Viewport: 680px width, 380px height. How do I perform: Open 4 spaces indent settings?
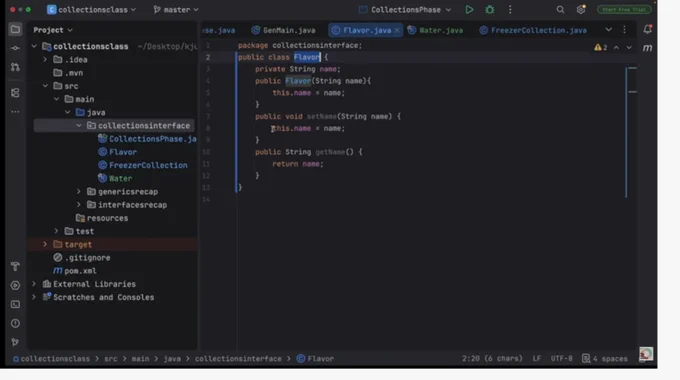pyautogui.click(x=605, y=359)
